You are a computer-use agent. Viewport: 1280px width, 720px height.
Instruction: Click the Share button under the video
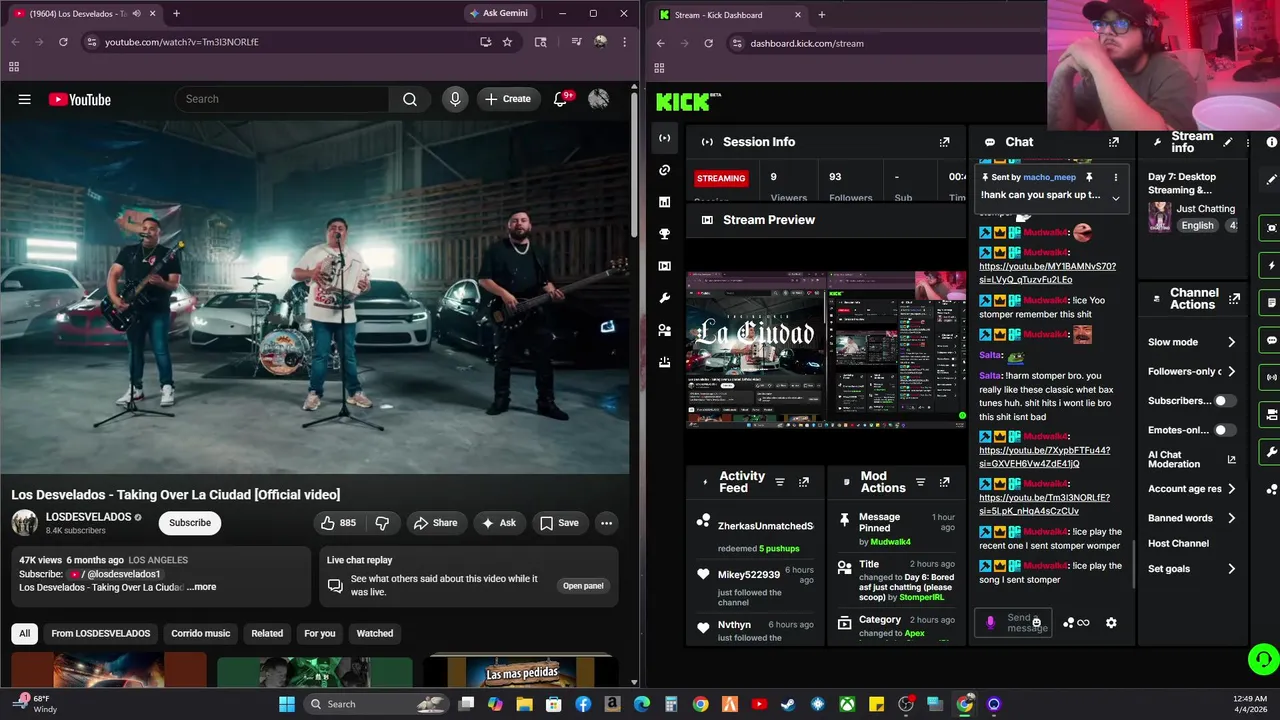click(435, 523)
